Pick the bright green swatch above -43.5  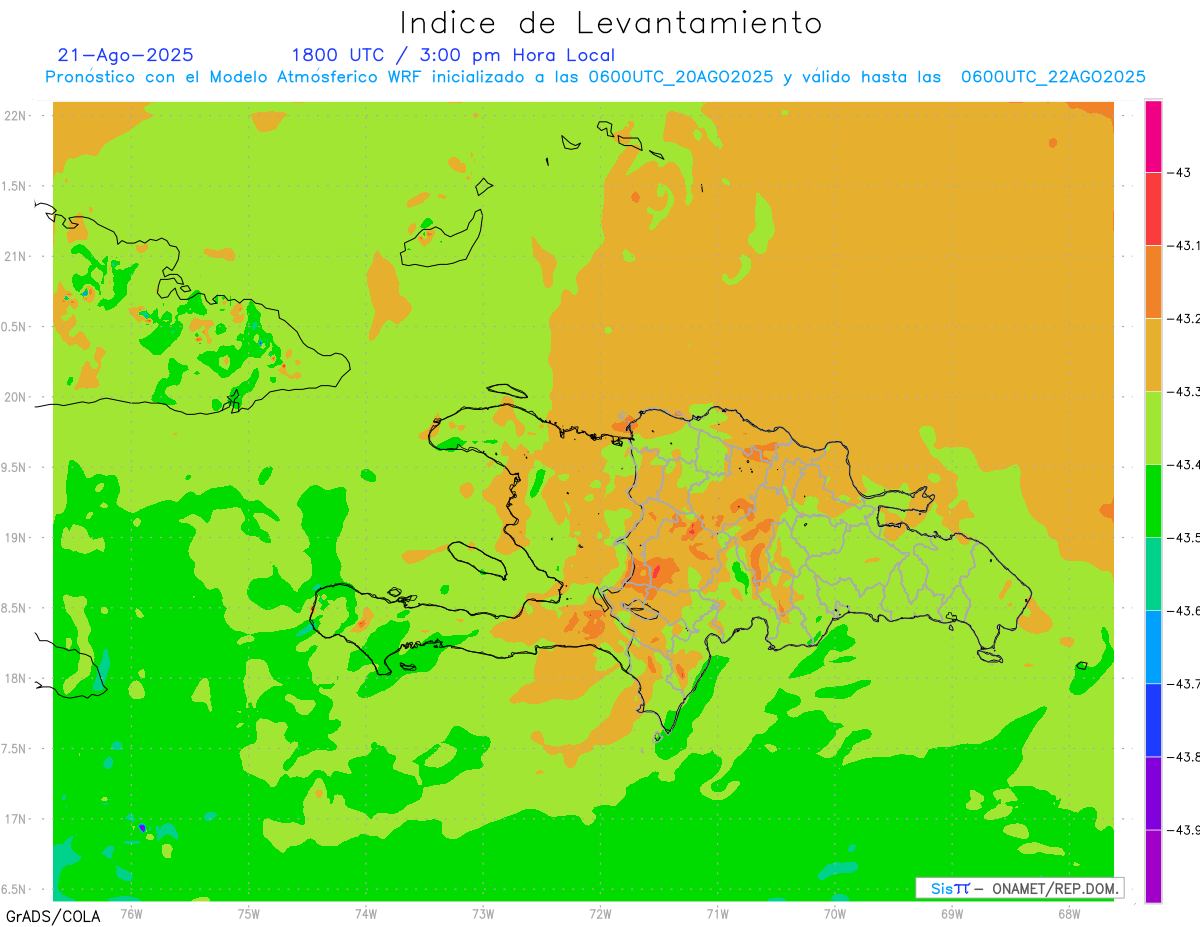click(x=1153, y=500)
